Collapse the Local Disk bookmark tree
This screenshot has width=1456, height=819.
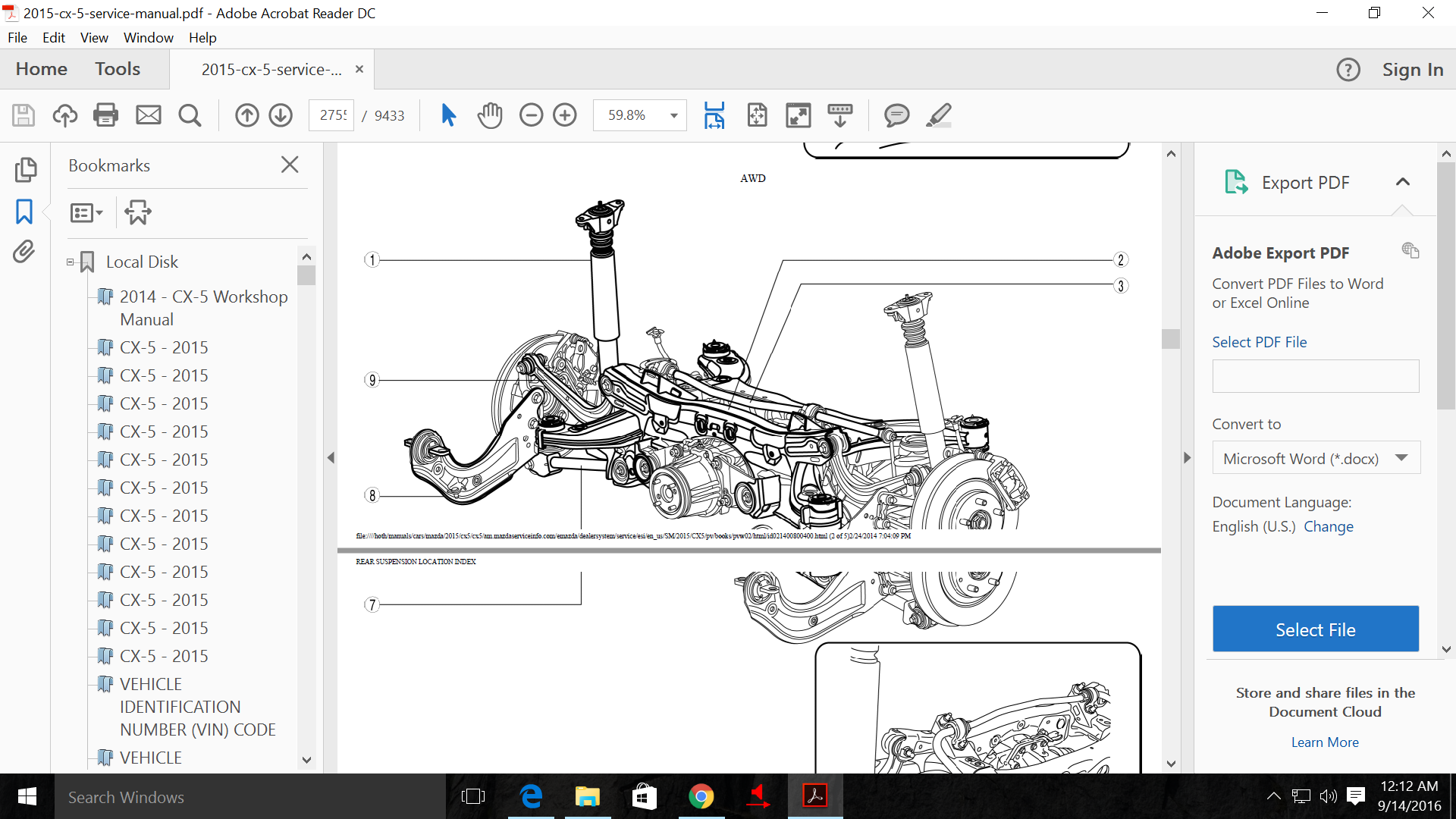coord(70,262)
